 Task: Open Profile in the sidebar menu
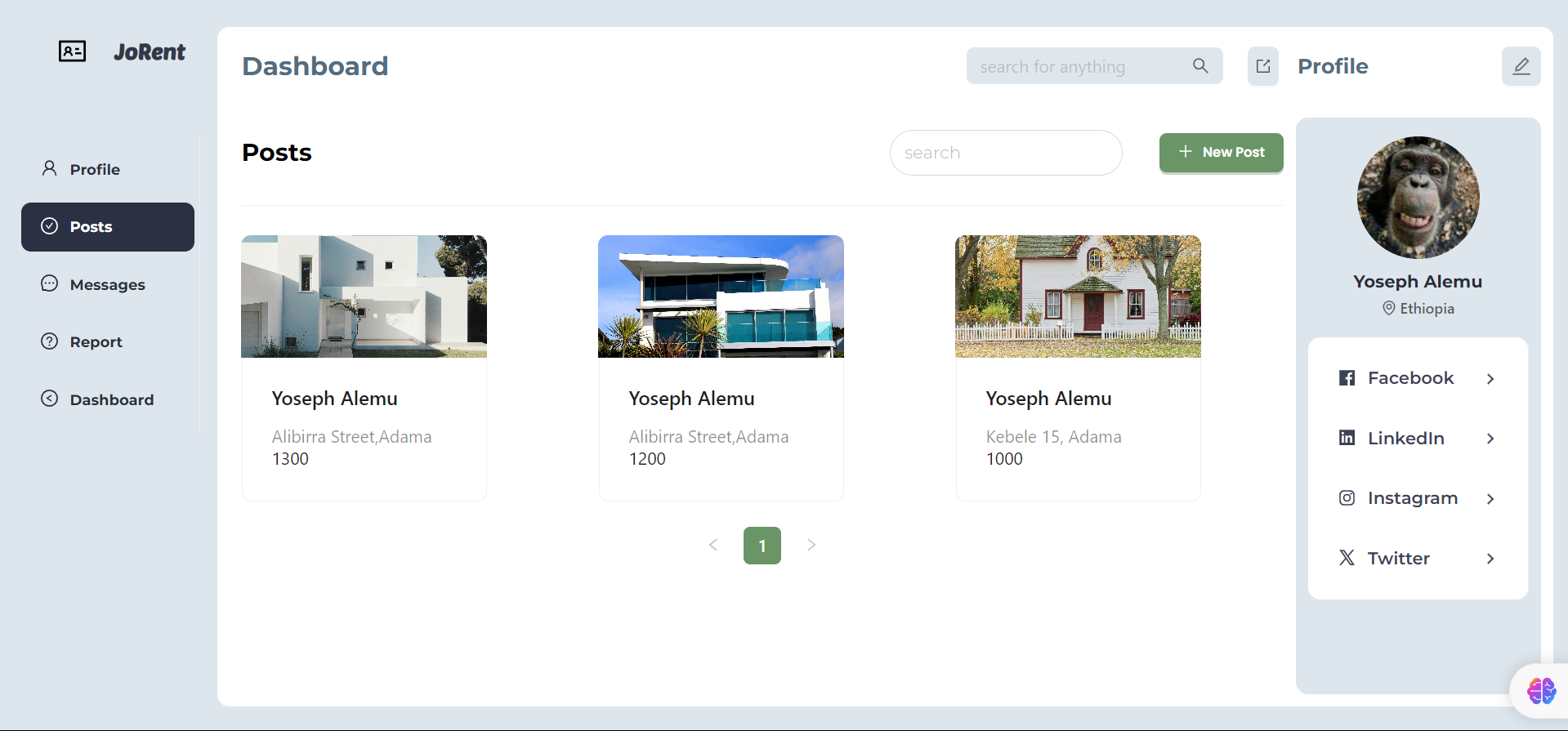tap(108, 169)
